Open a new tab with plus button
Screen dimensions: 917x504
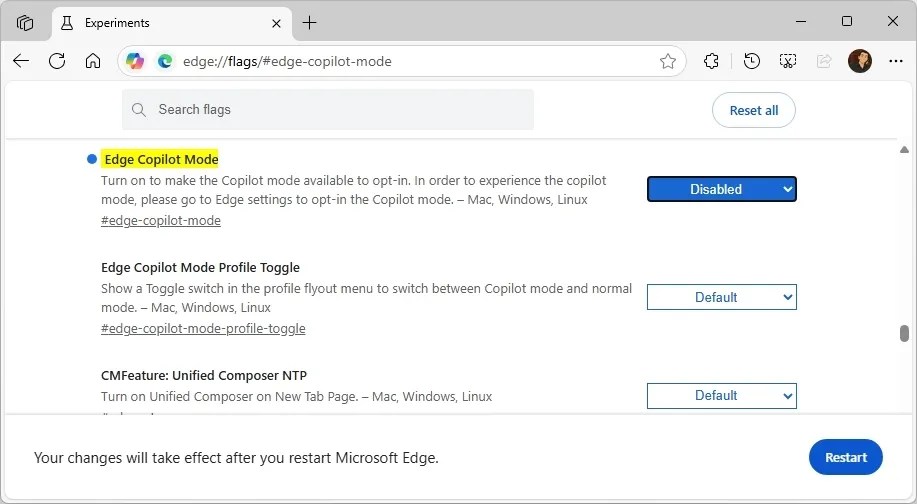tap(310, 22)
